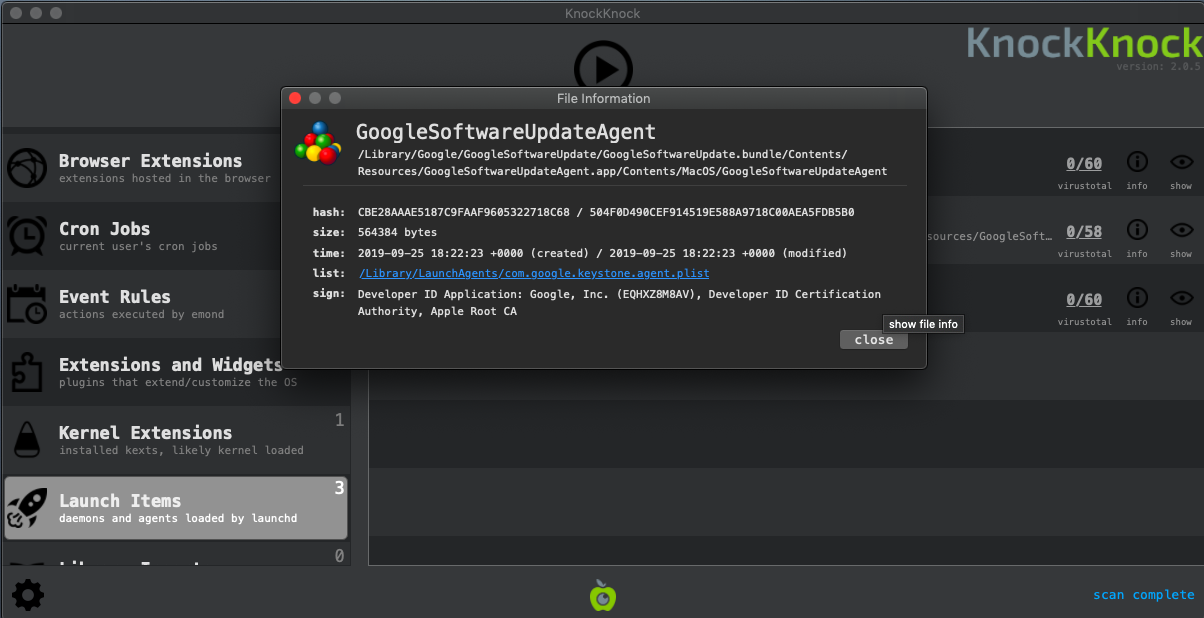Open VirusTotal 0/58 results link

1084,232
